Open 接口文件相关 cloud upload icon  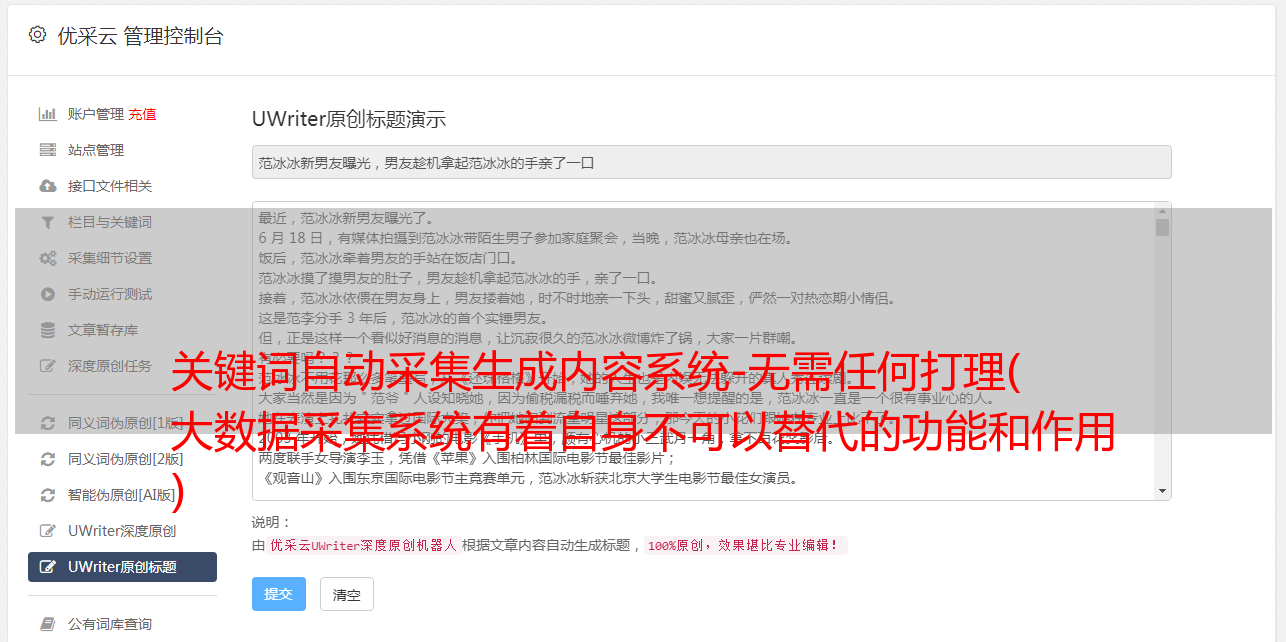tap(47, 186)
